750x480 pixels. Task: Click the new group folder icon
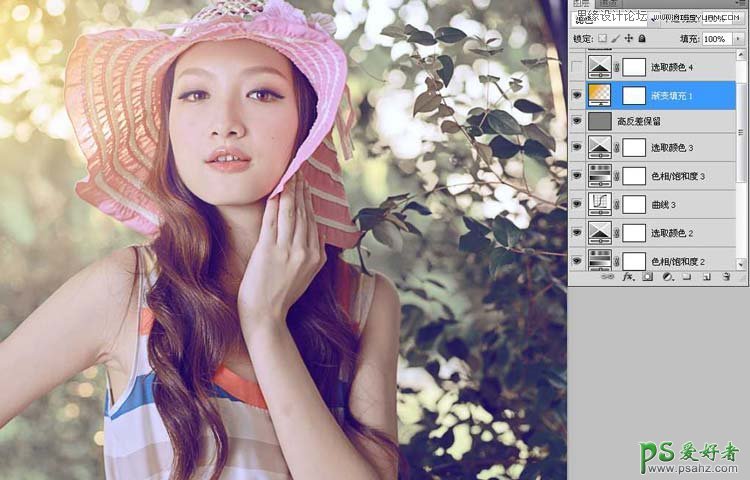(685, 277)
